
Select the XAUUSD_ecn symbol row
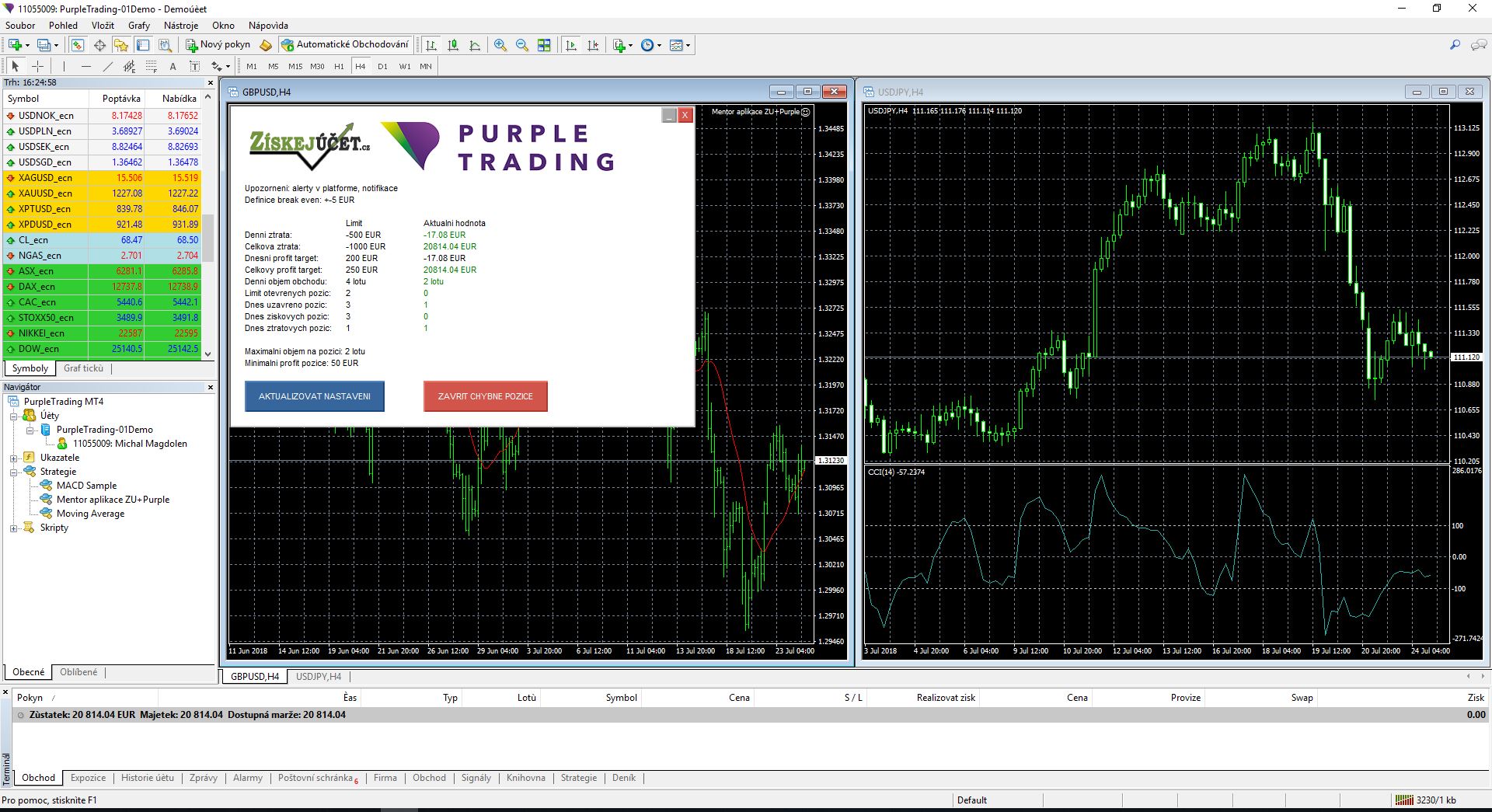[103, 193]
